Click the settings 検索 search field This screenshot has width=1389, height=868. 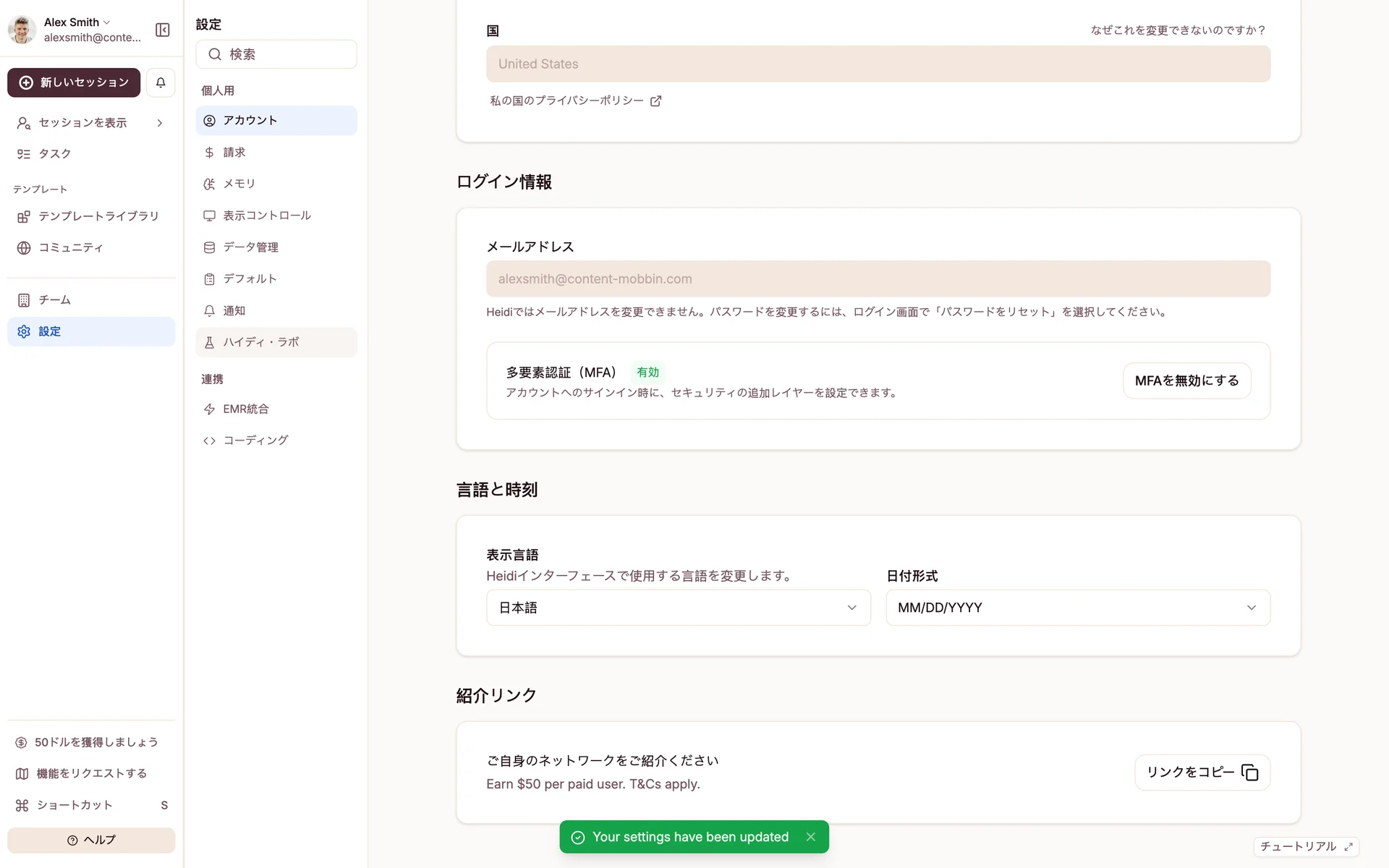(x=276, y=54)
